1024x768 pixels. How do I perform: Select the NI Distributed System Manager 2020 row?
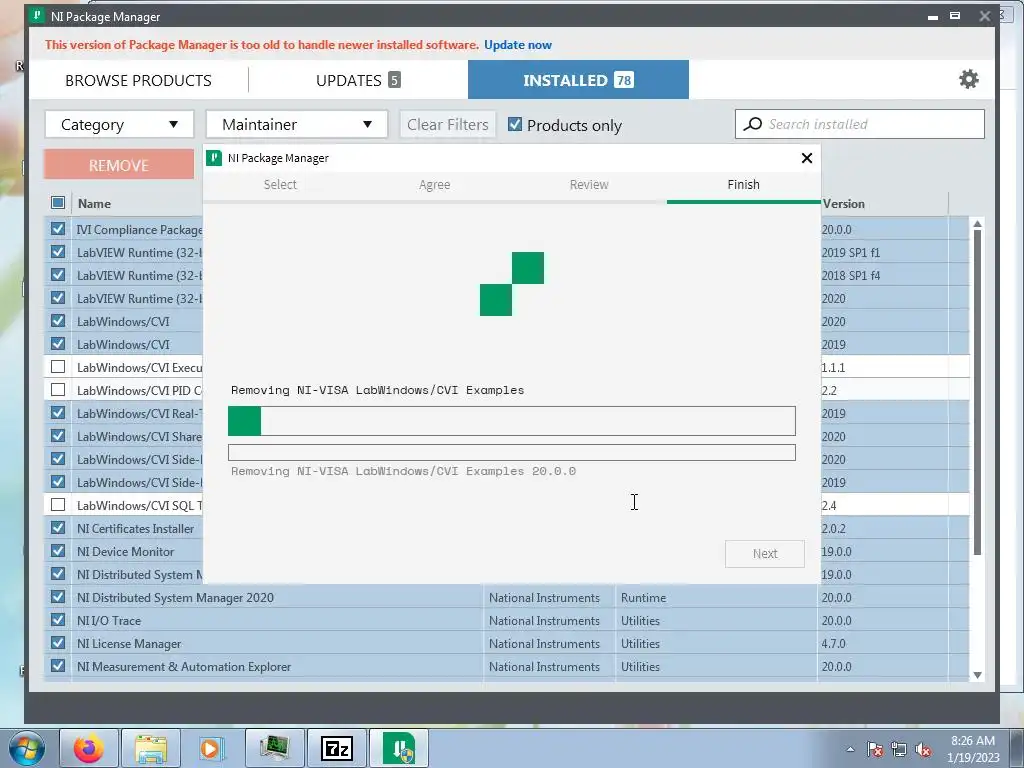[507, 597]
